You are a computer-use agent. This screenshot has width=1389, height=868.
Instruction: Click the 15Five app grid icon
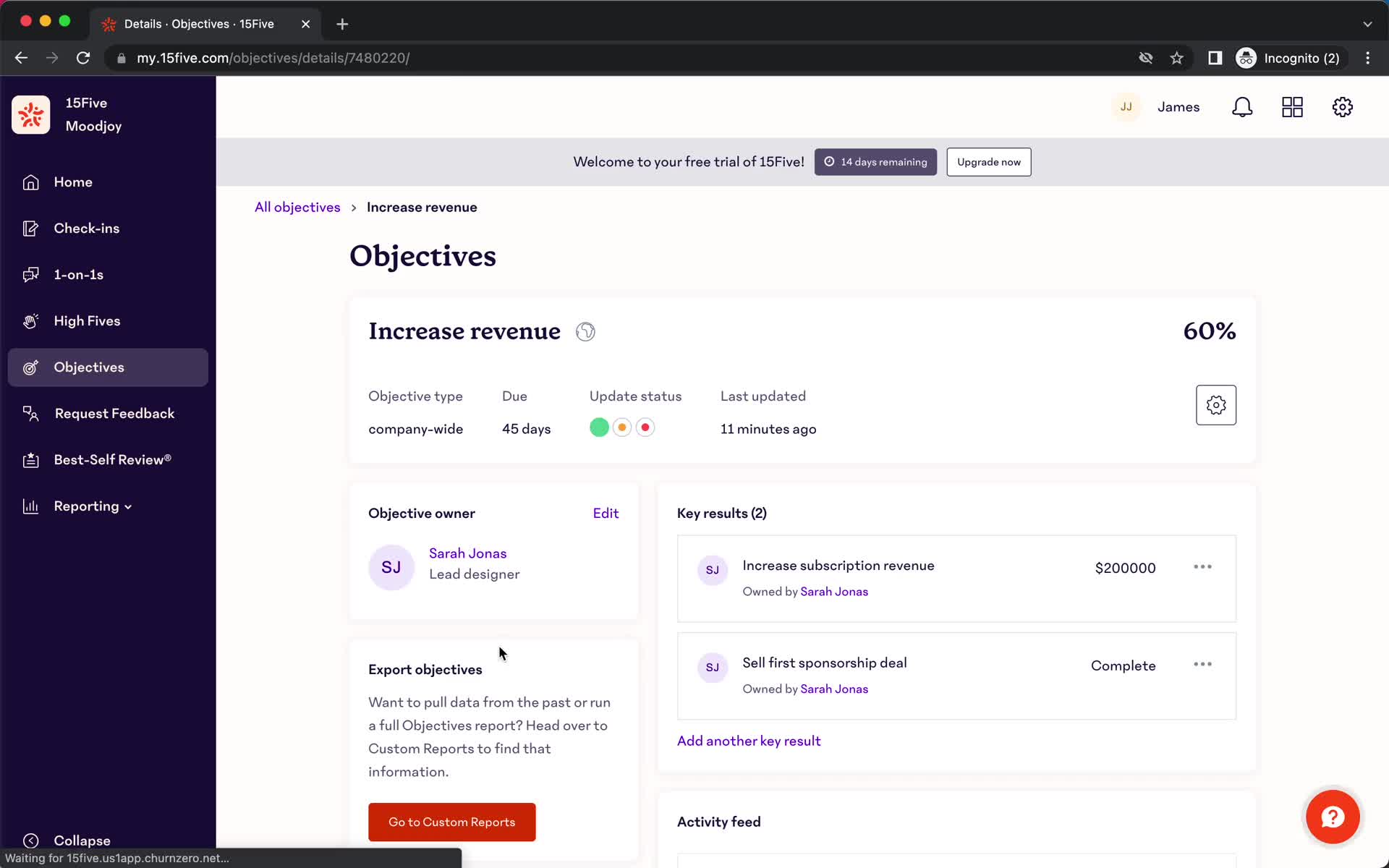1292,107
